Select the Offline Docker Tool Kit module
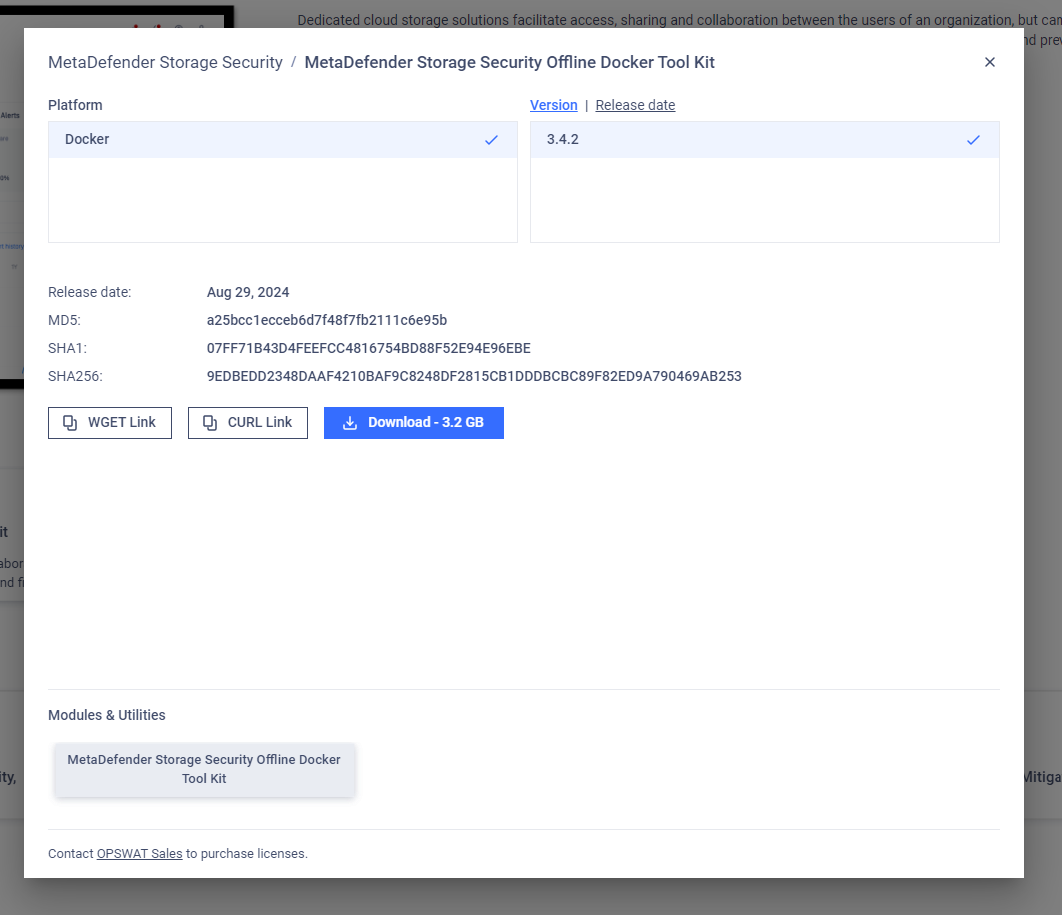 pos(204,769)
